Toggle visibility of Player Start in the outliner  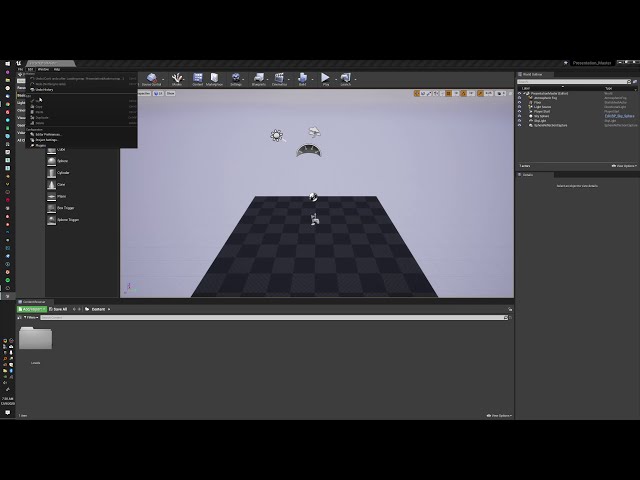(520, 111)
